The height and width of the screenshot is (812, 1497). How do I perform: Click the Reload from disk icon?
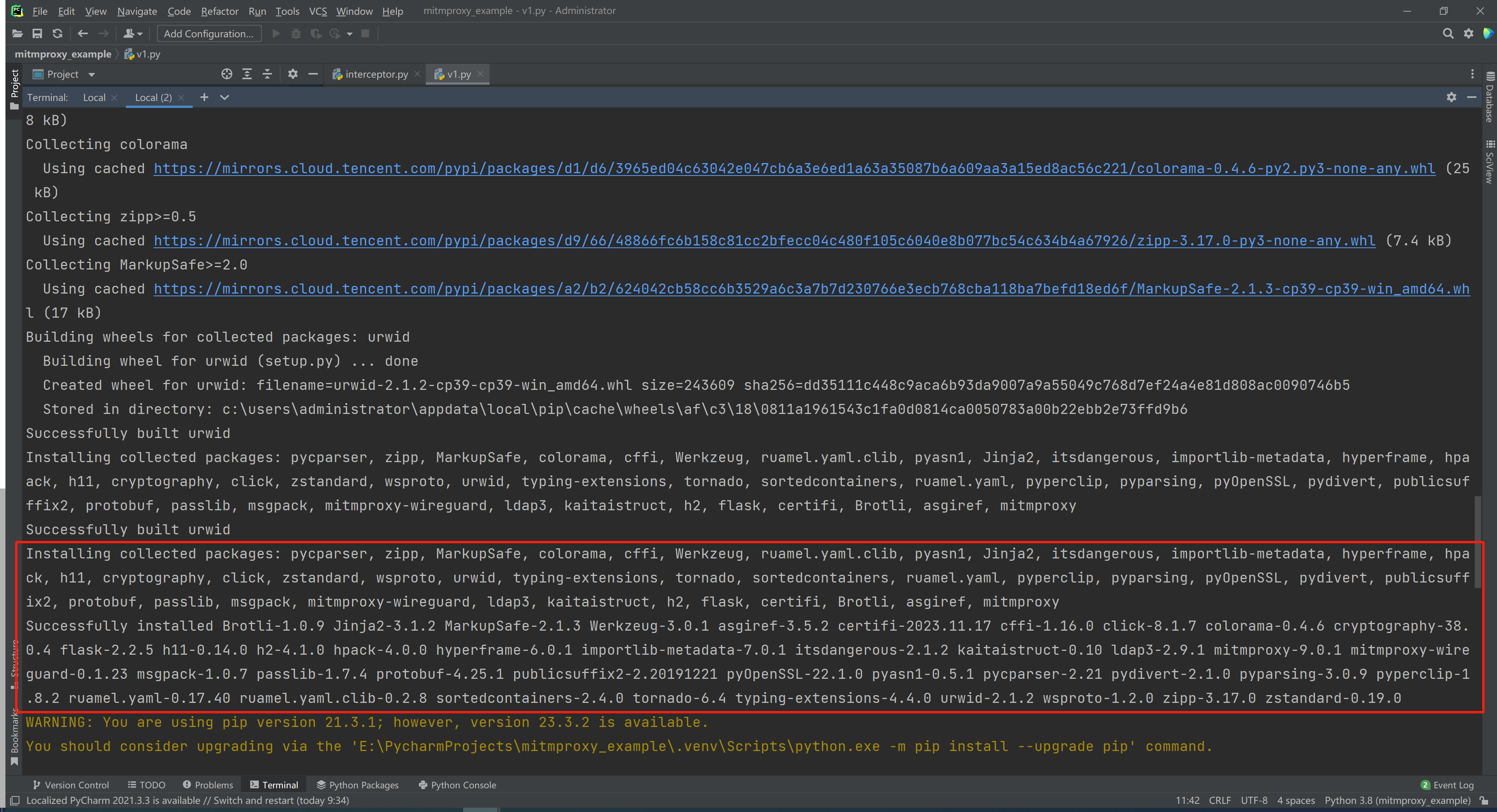click(x=57, y=34)
